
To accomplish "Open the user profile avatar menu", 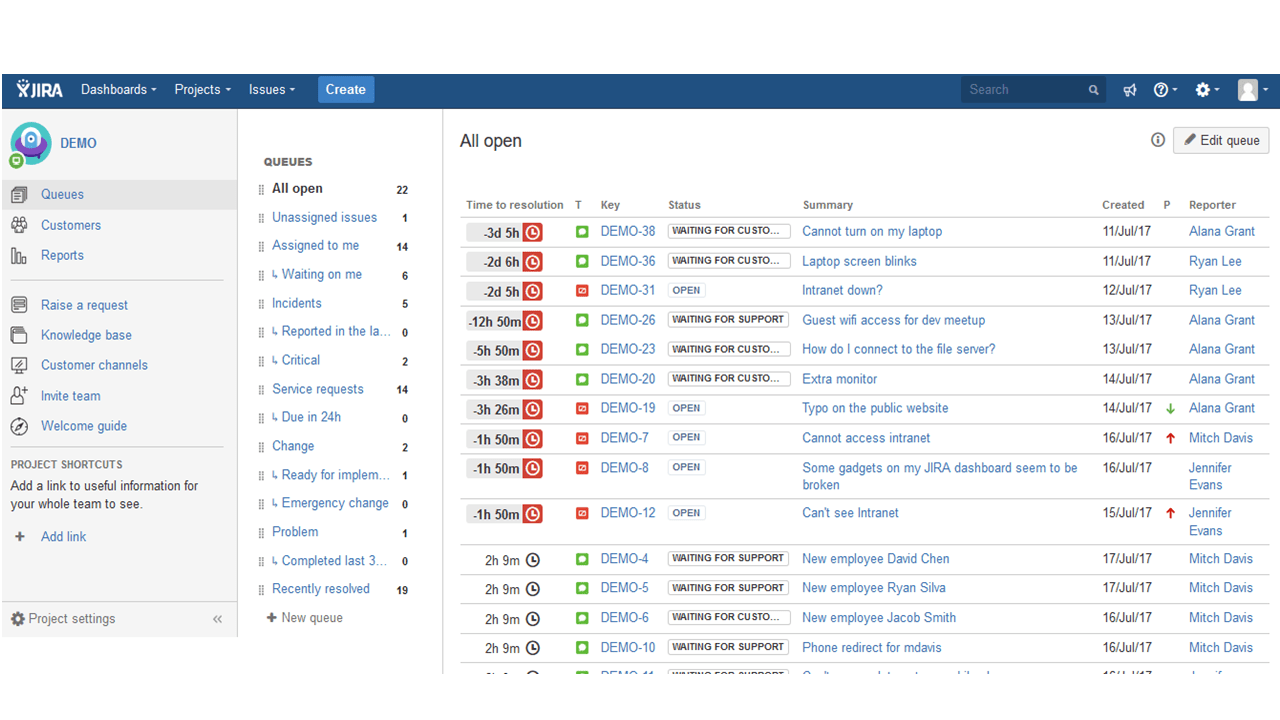I will pyautogui.click(x=1252, y=90).
